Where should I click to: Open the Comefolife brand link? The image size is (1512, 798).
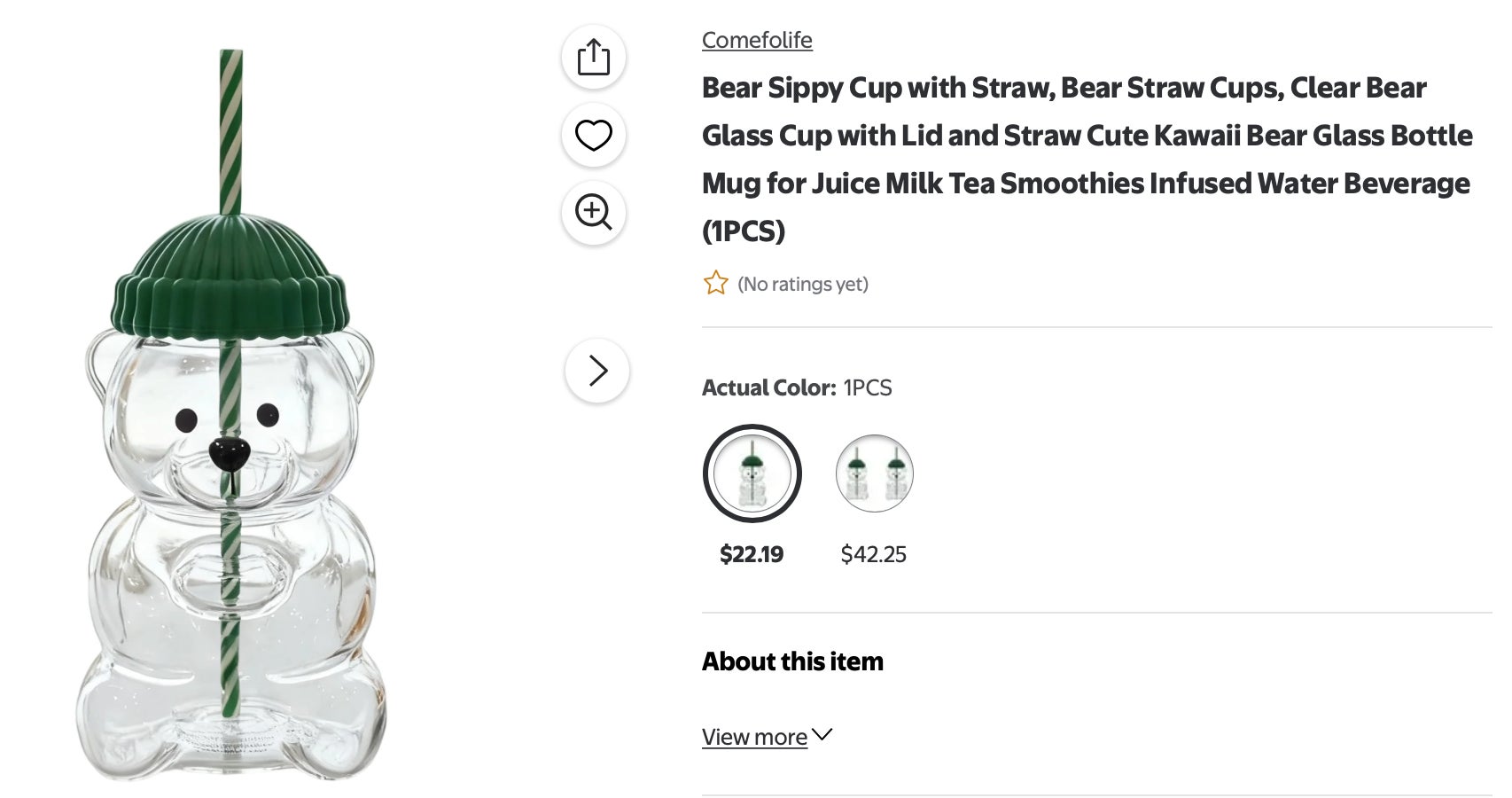pos(756,40)
